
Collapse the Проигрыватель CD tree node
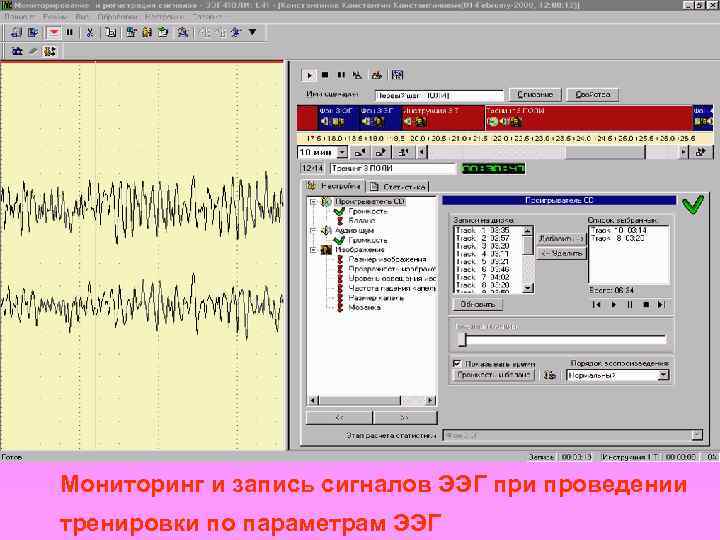313,202
